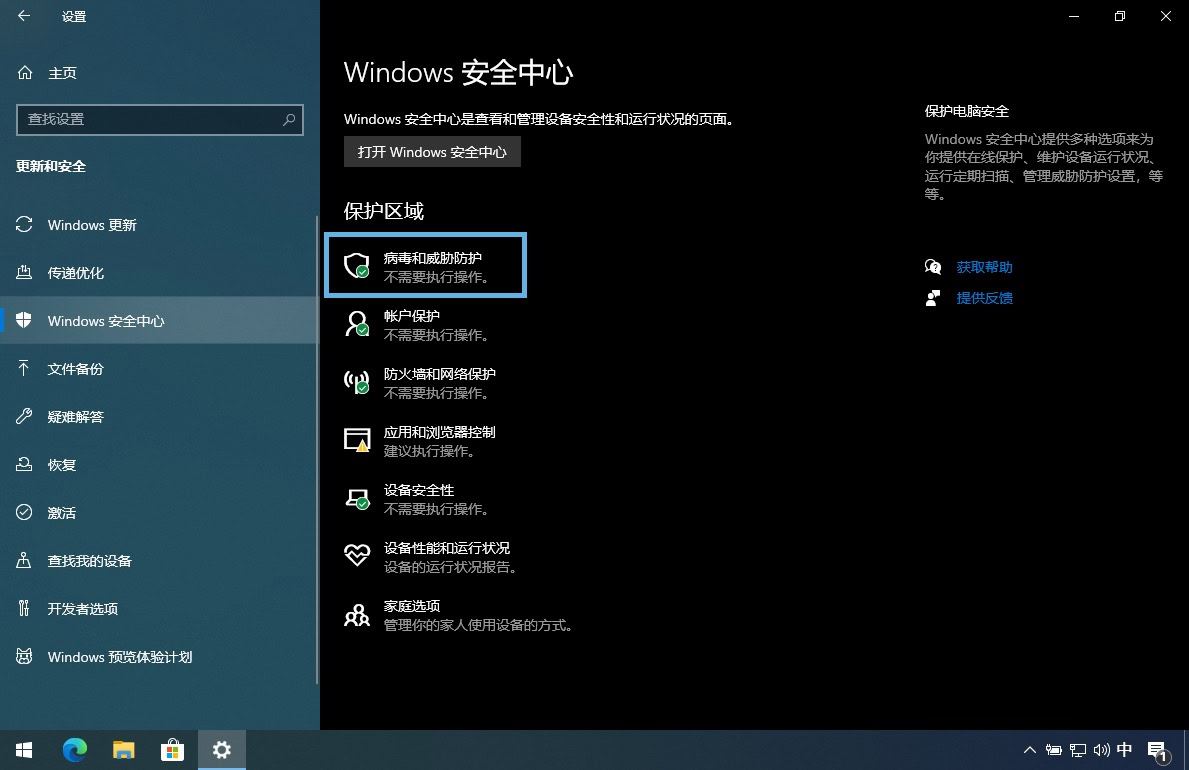Viewport: 1189px width, 770px height.
Task: Open the 获取帮助 link
Action: pyautogui.click(x=984, y=267)
